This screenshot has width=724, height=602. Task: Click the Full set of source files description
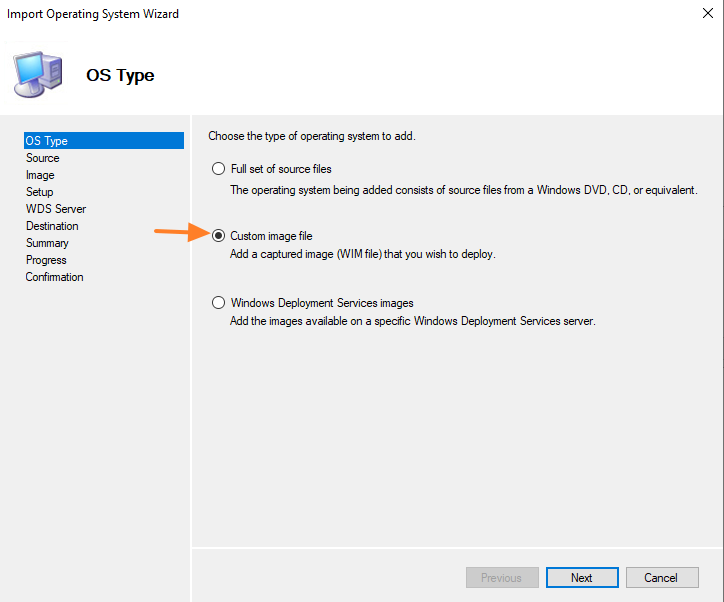[463, 189]
